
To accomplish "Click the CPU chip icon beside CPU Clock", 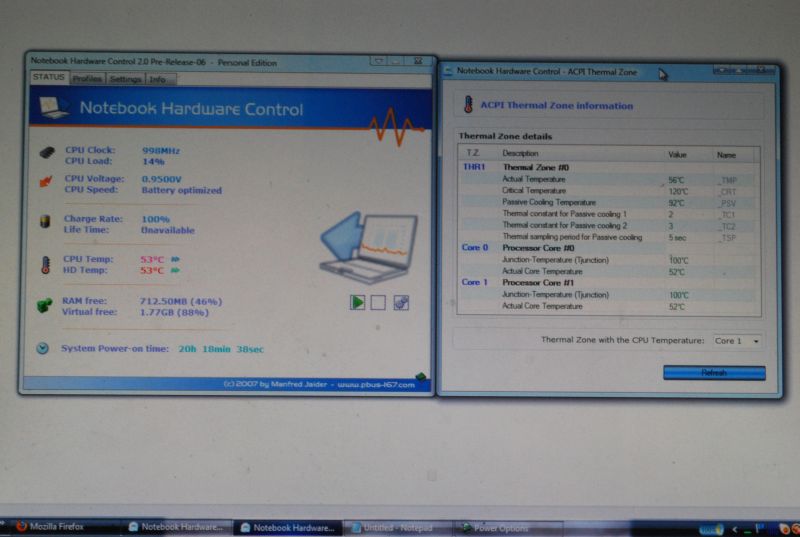I will coord(47,152).
